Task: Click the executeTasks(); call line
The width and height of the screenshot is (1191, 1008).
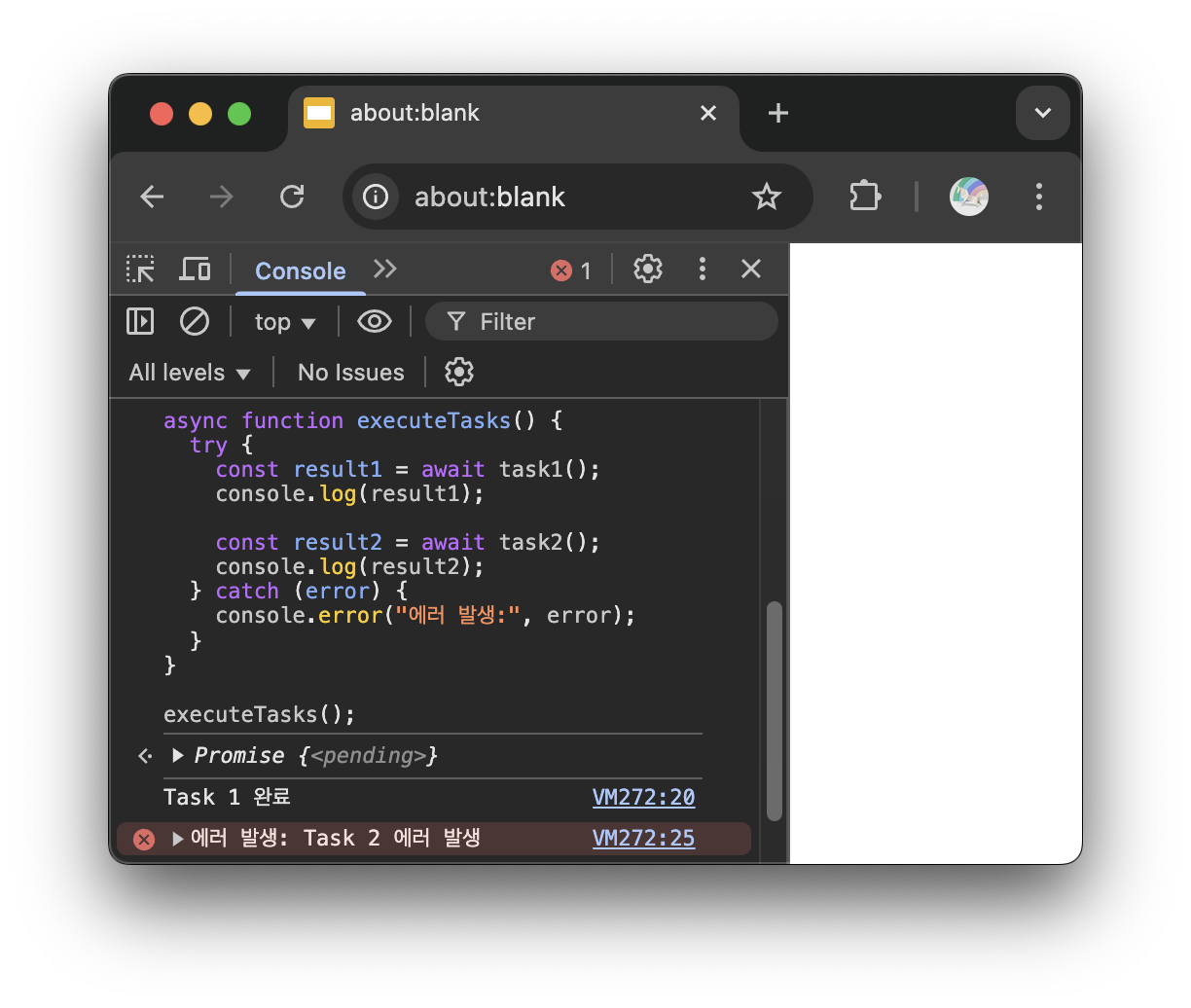Action: (x=259, y=714)
